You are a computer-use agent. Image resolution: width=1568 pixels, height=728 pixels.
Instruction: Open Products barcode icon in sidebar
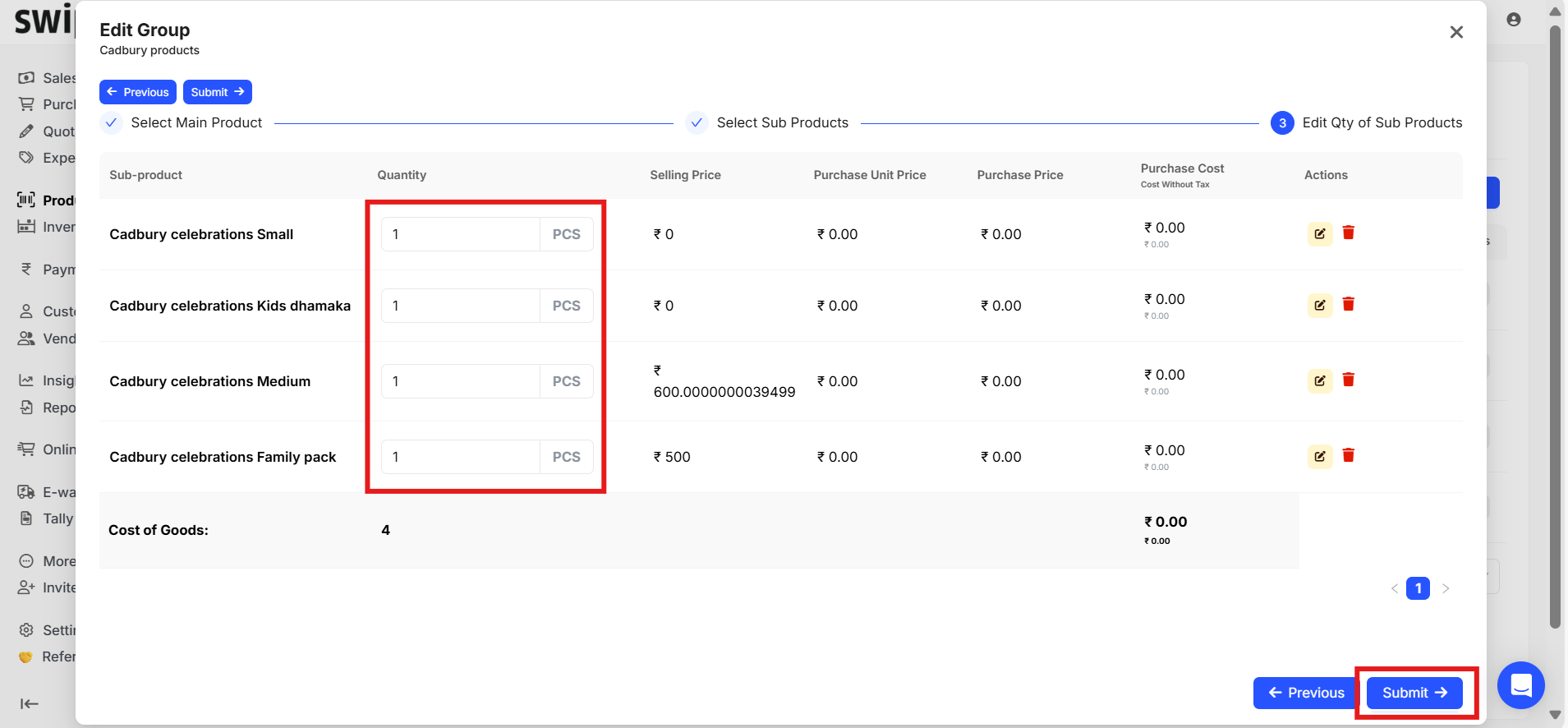tap(26, 200)
